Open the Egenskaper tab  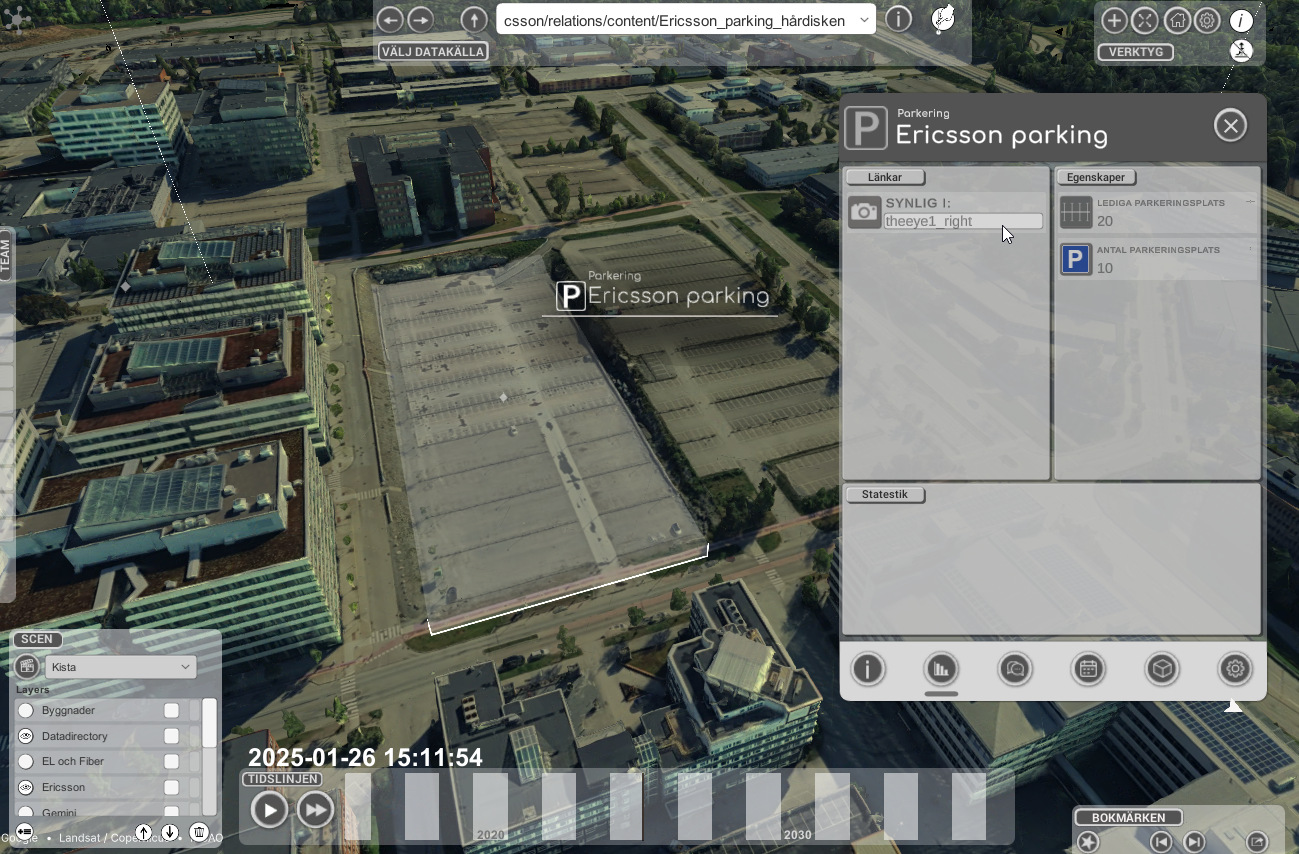point(1096,177)
